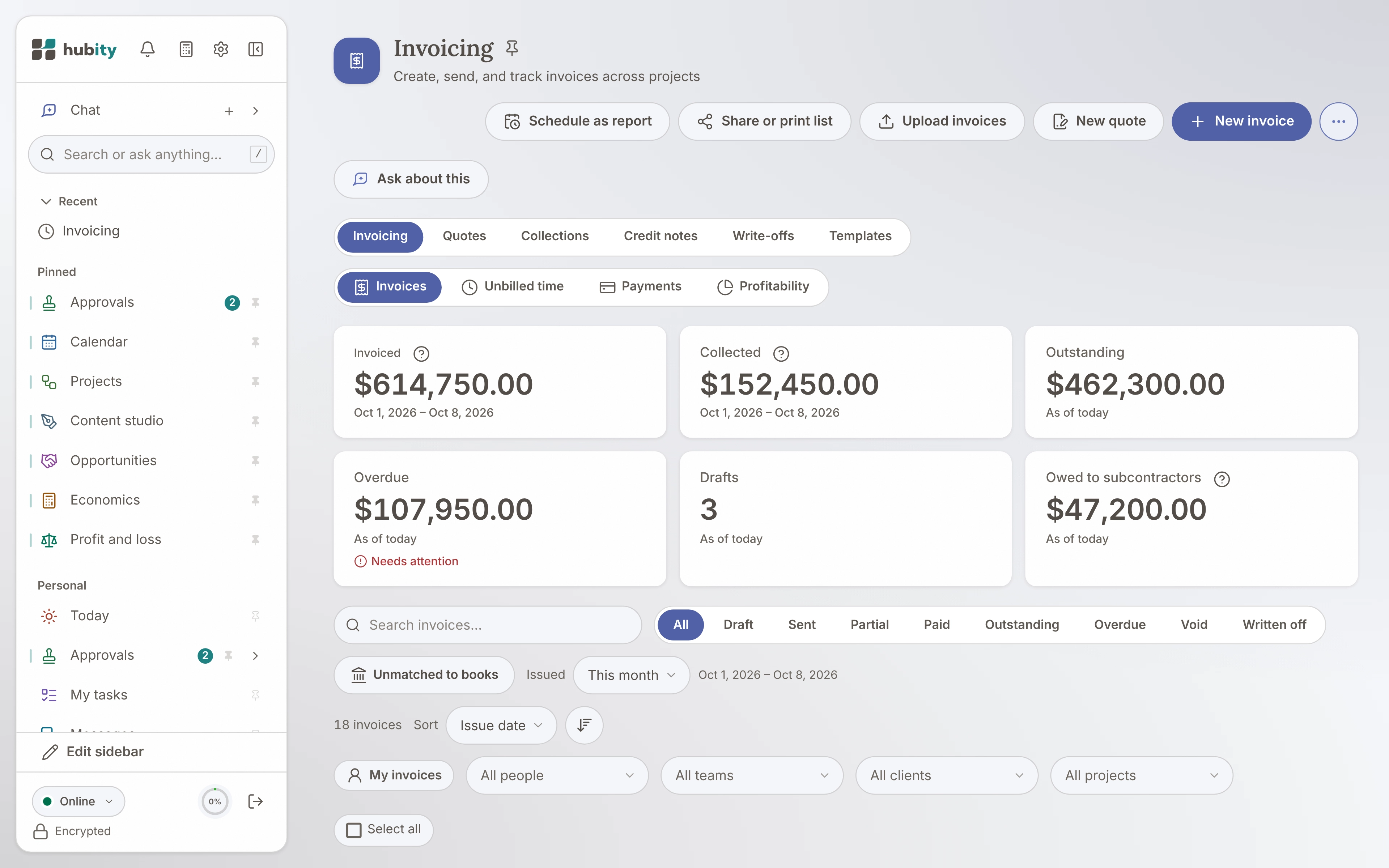
Task: Reverse the sort direction icon
Action: (x=584, y=725)
